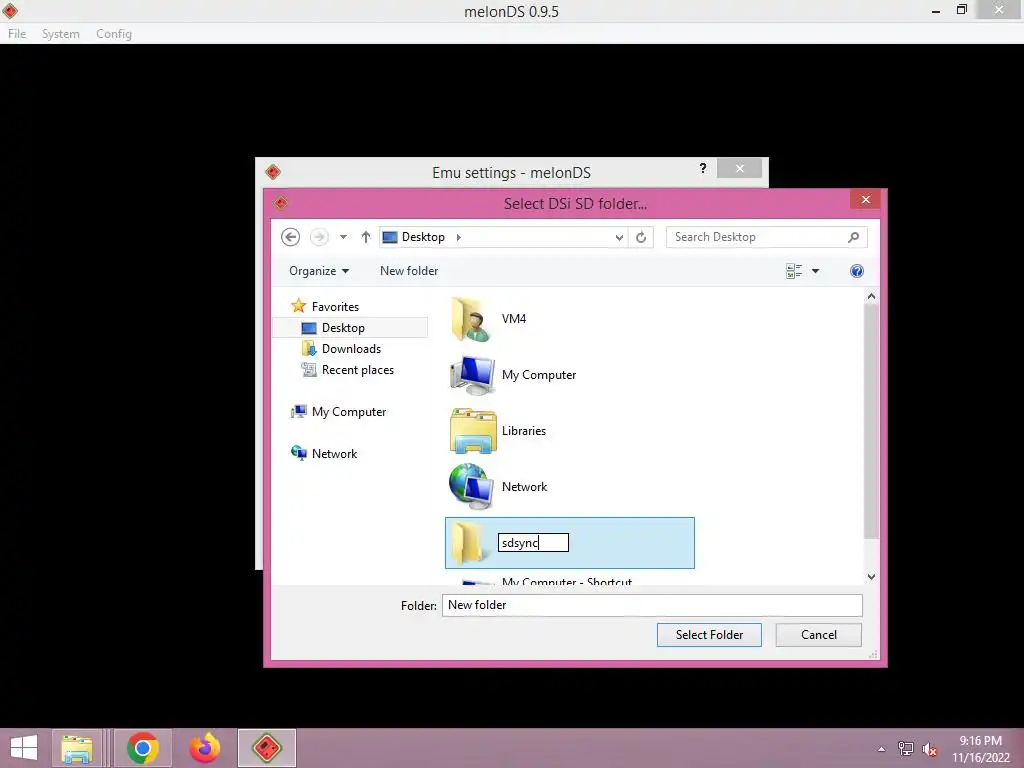The height and width of the screenshot is (768, 1024).
Task: Click the file list vertical scrollbar thumb
Action: click(871, 421)
